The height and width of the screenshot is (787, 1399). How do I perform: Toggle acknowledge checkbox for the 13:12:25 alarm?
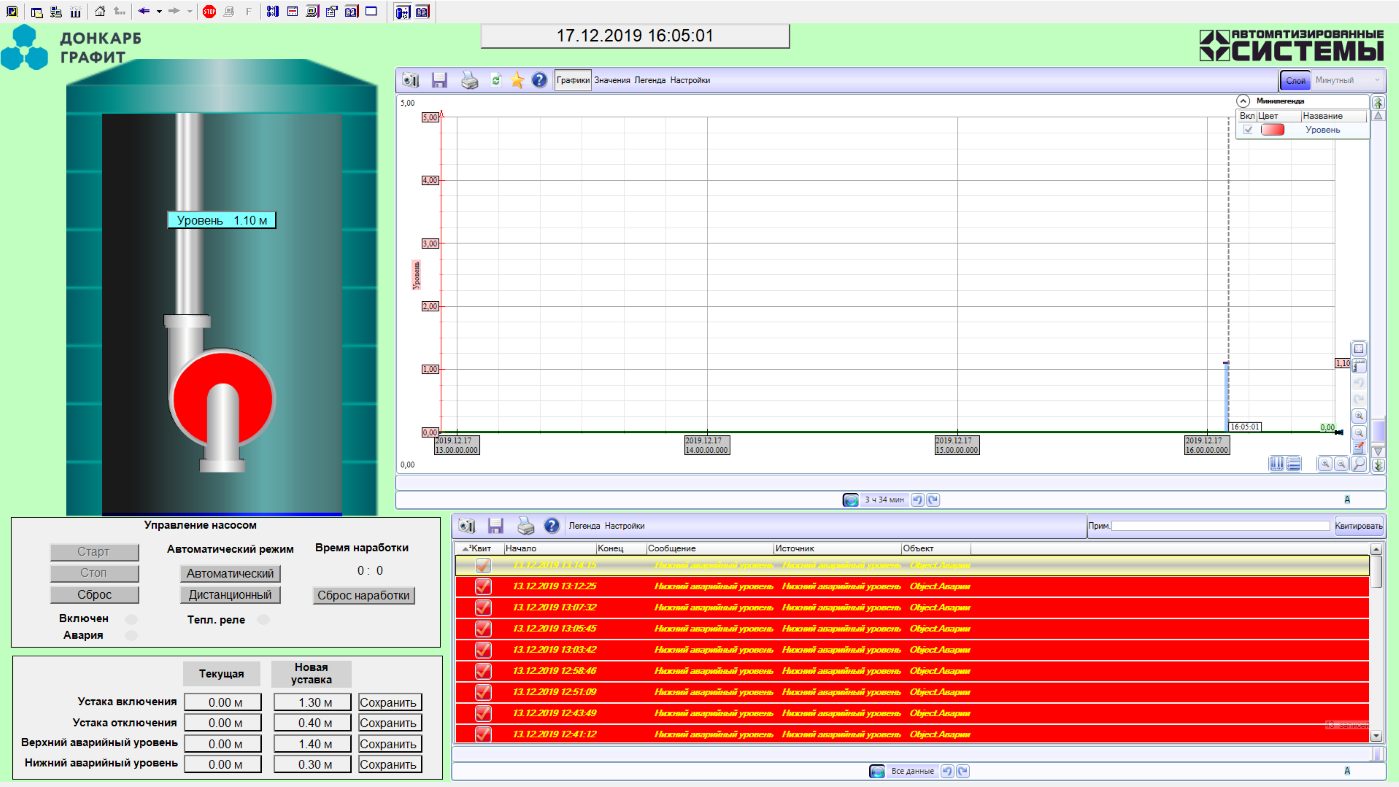(x=483, y=586)
